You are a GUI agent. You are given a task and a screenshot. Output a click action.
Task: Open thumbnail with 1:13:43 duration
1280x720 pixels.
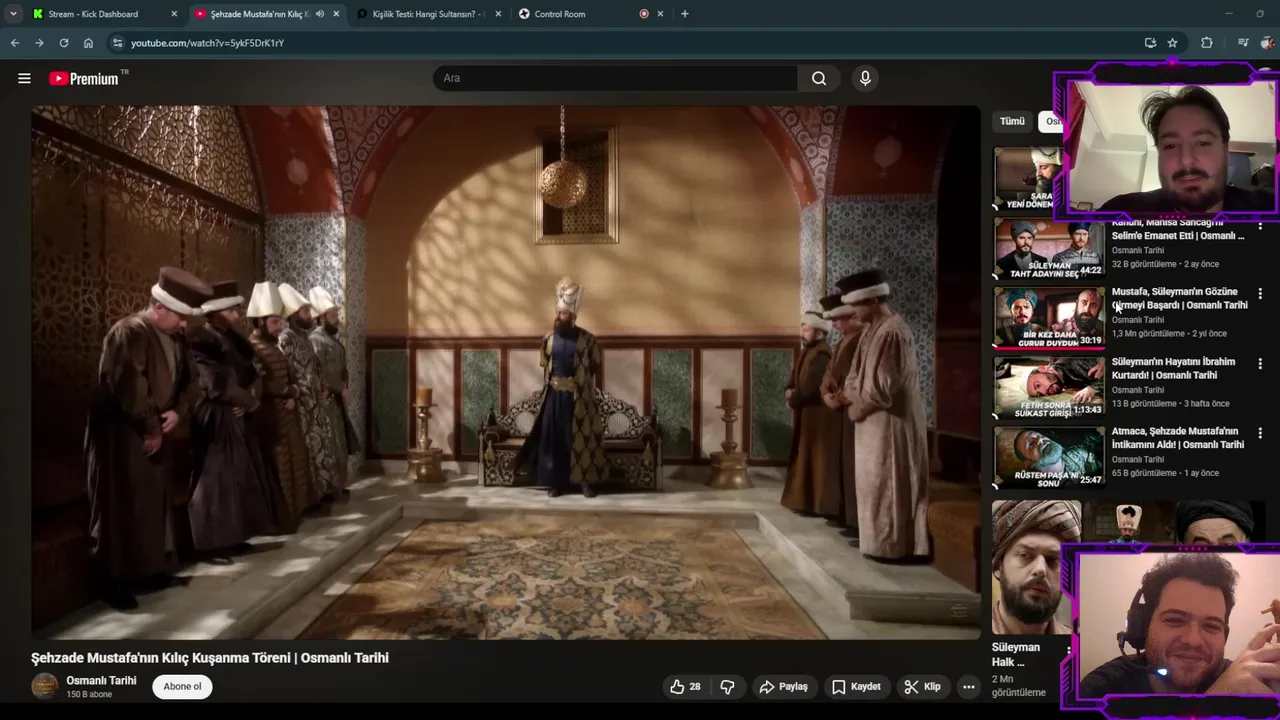[x=1049, y=388]
